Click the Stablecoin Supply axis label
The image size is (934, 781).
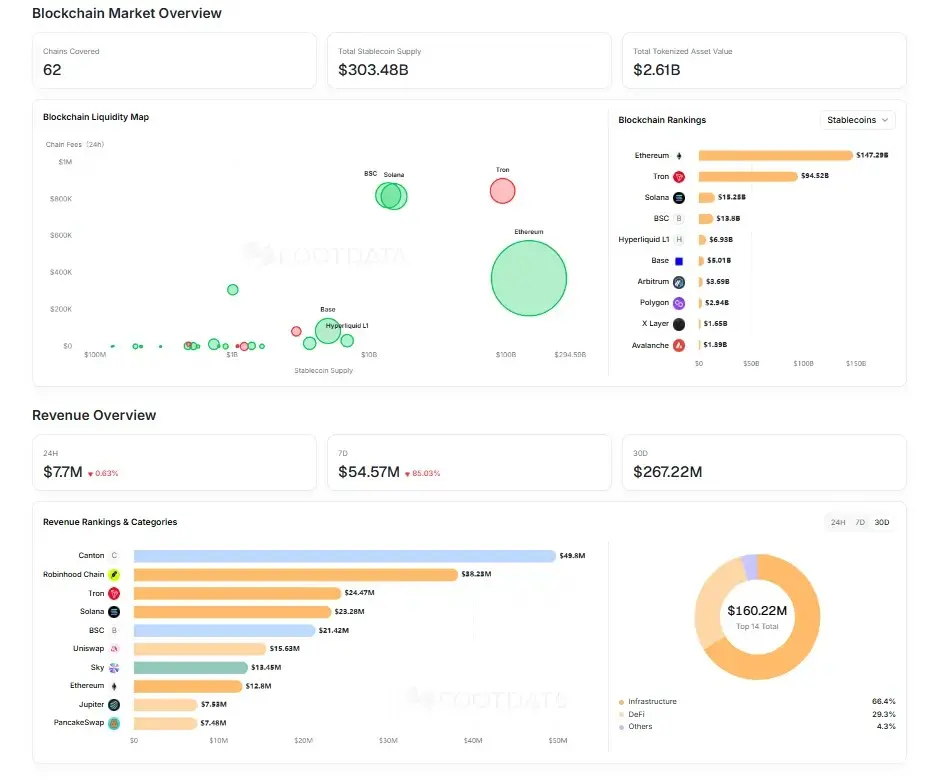(323, 371)
